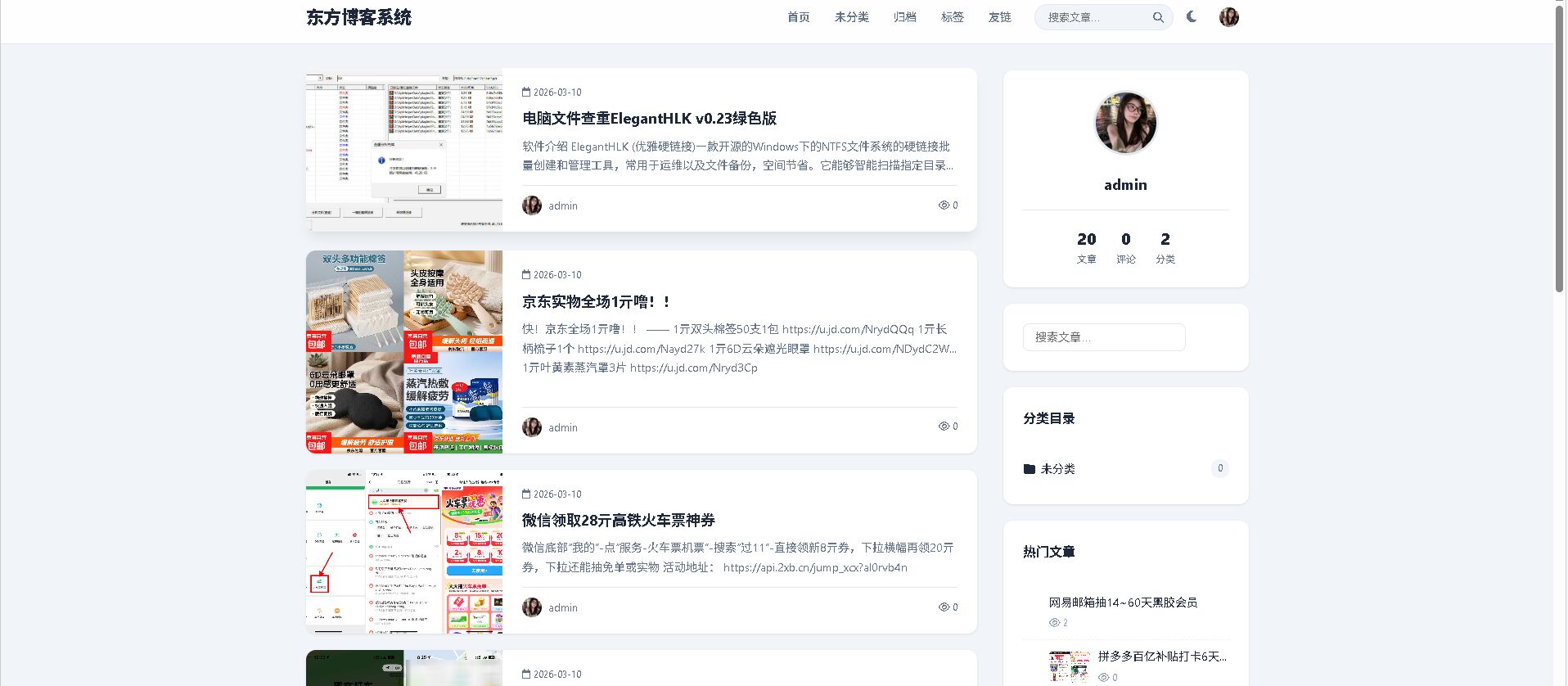Open the 归档 archive menu item
1568x686 pixels.
point(904,17)
